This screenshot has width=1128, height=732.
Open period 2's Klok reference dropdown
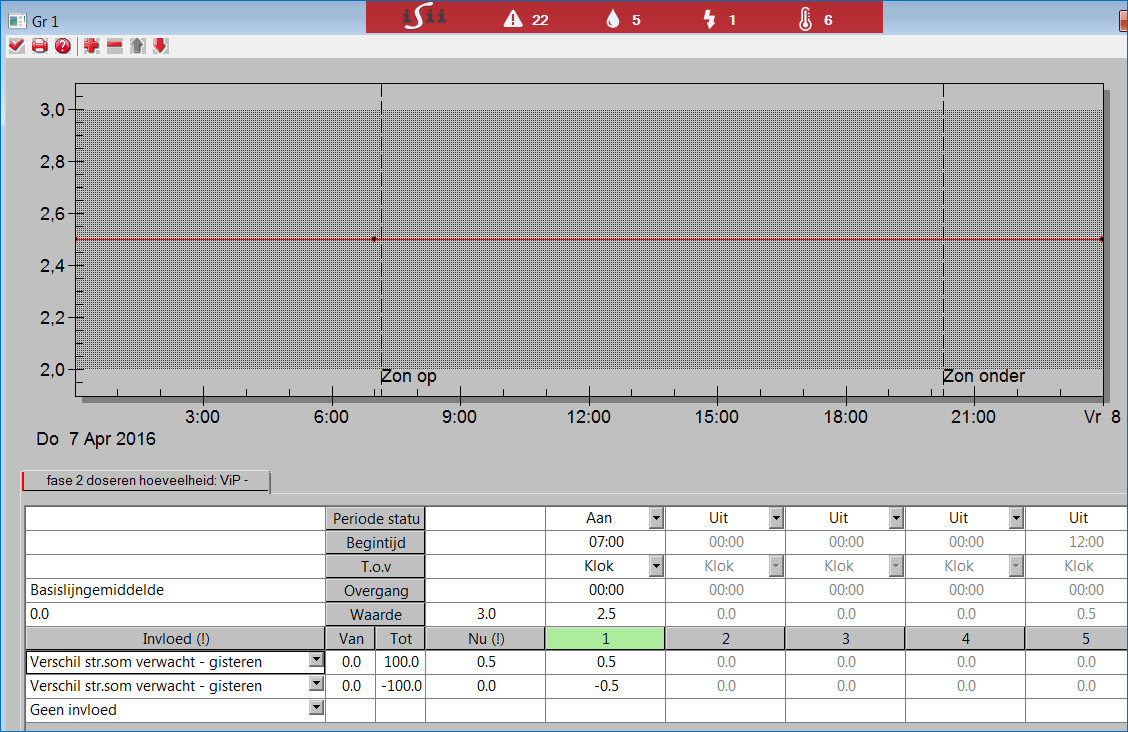[776, 566]
